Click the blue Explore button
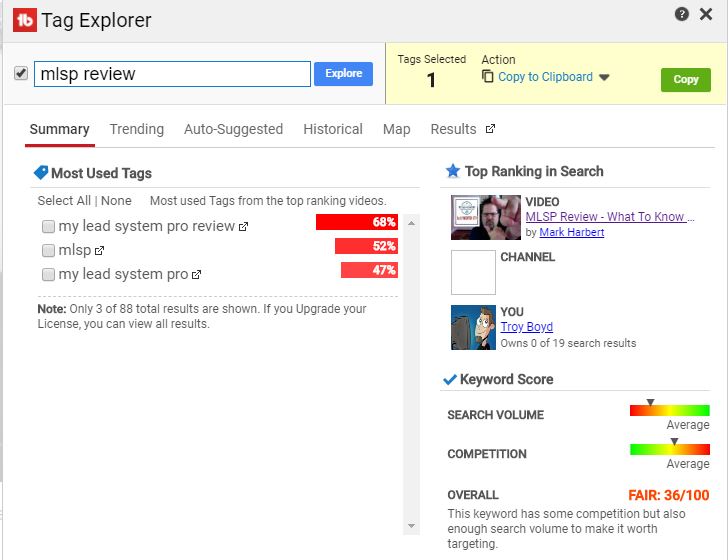 coord(344,73)
